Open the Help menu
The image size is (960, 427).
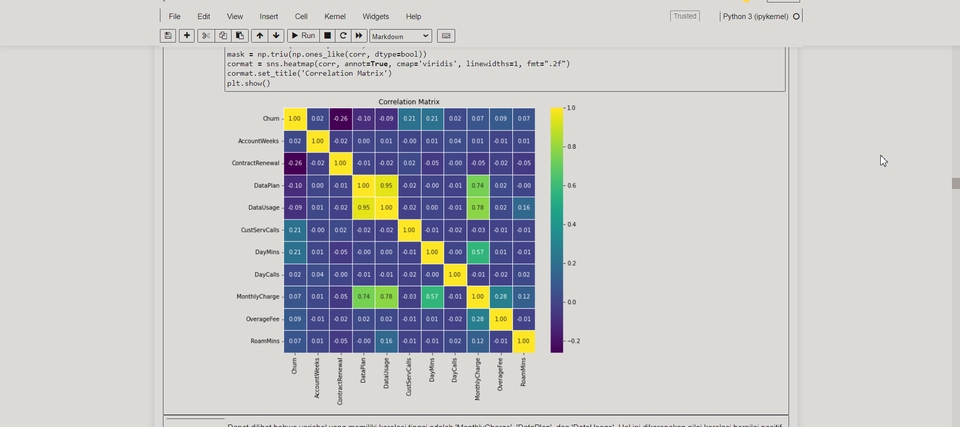click(x=413, y=17)
